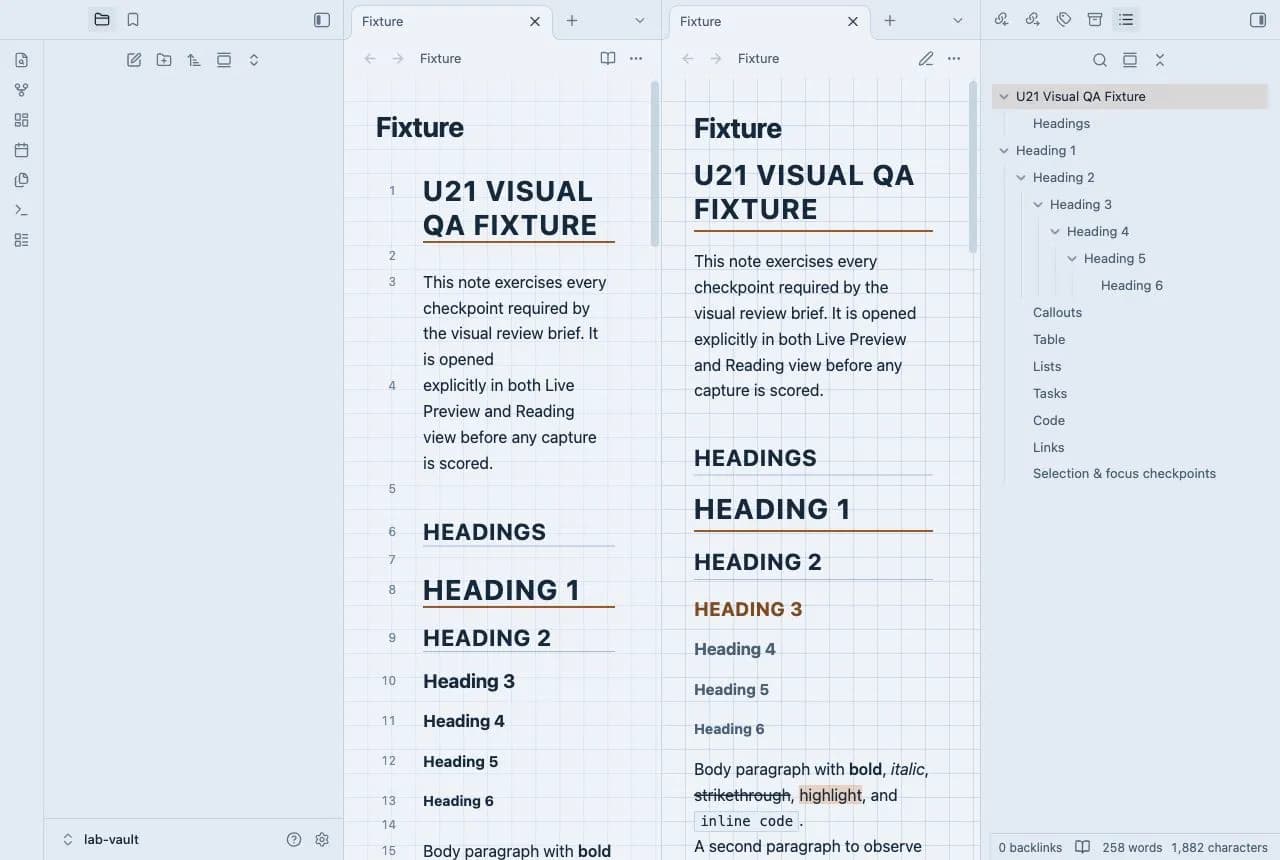
Task: Collapse the Heading 3 outline branch
Action: (1038, 205)
